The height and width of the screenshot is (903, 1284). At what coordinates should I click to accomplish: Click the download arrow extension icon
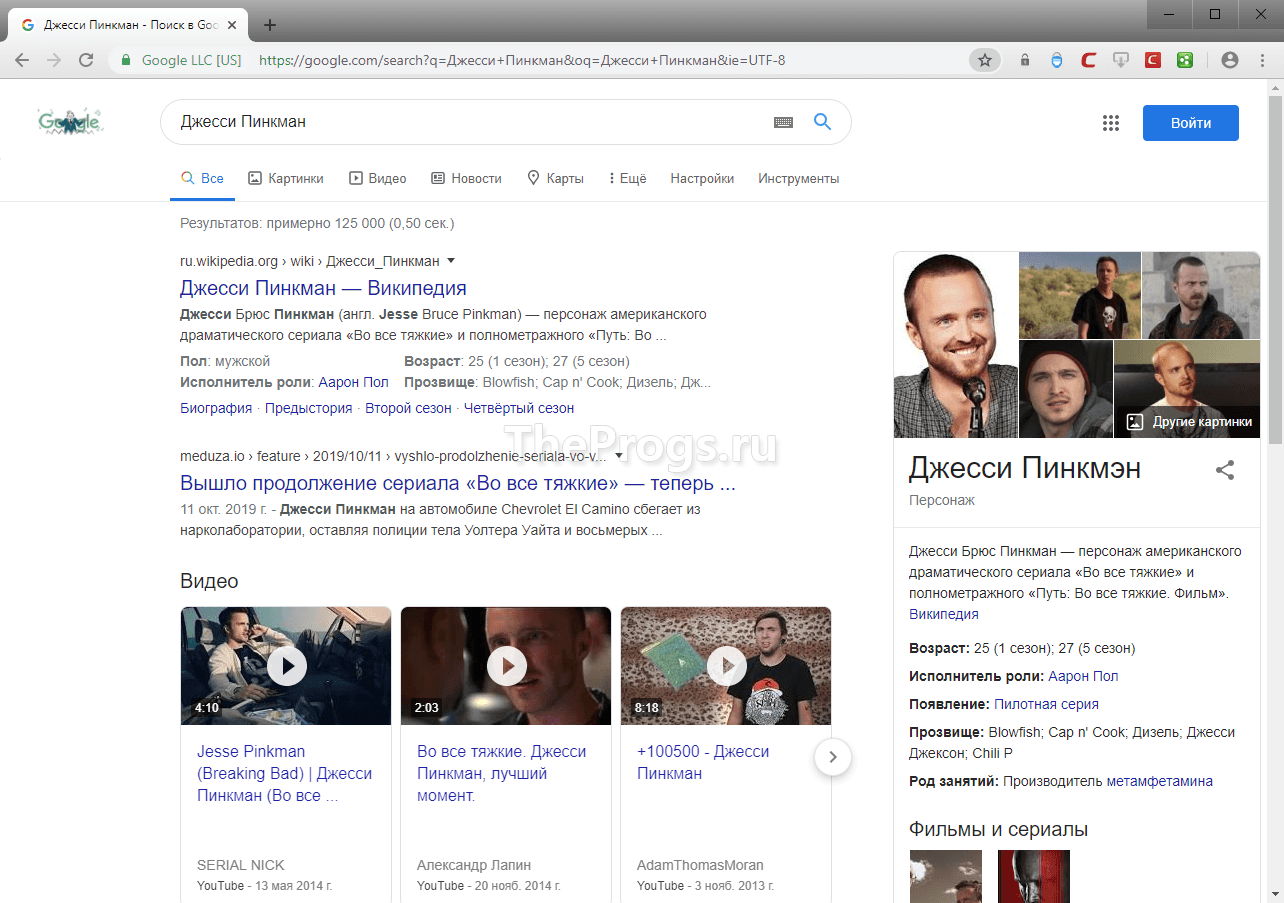pos(1121,60)
